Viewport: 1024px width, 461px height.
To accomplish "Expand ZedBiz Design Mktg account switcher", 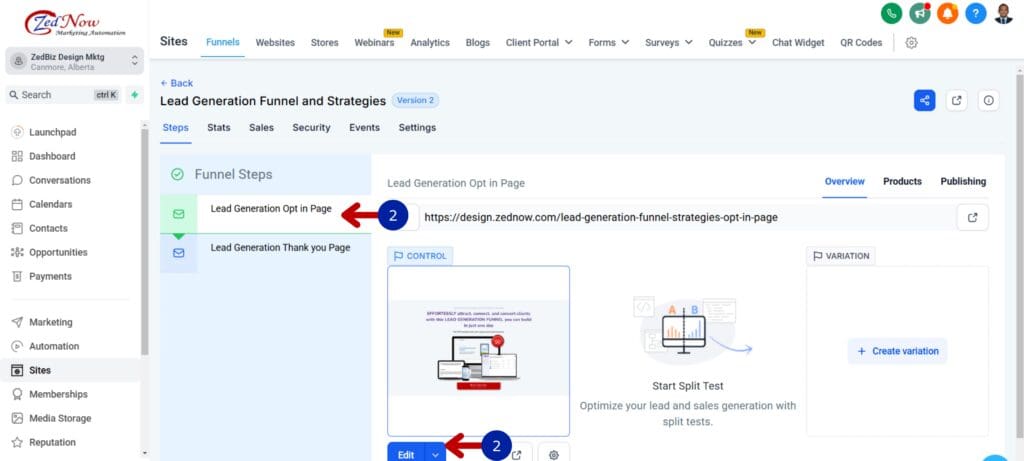I will (x=74, y=61).
